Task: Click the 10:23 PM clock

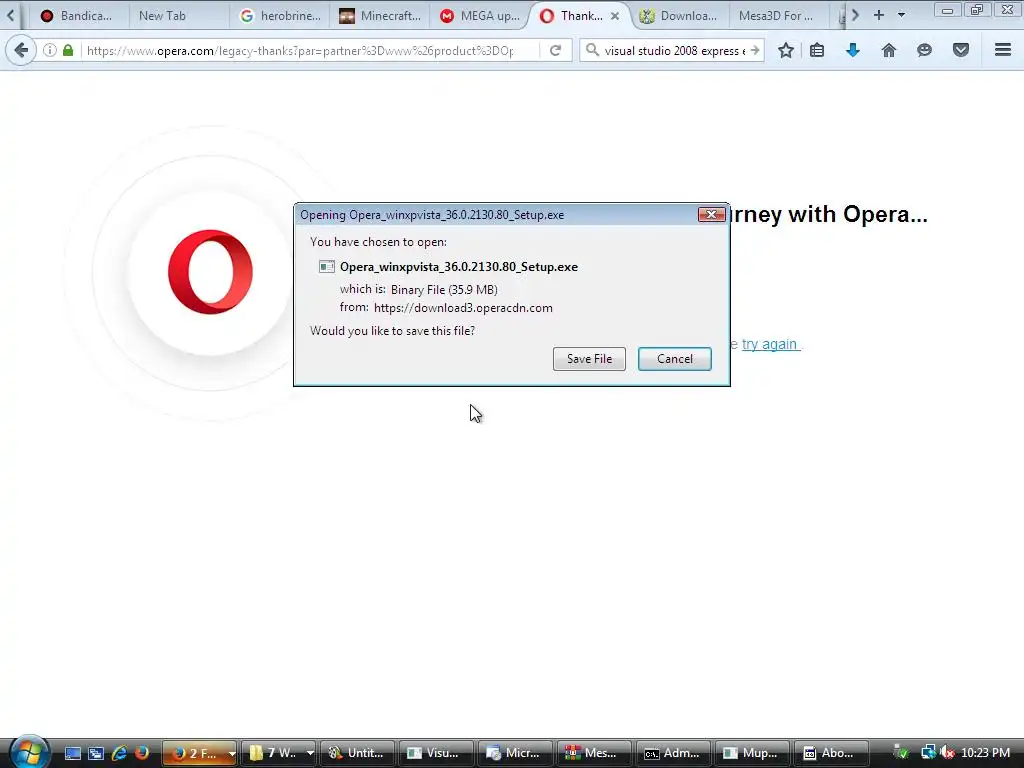Action: (x=985, y=753)
